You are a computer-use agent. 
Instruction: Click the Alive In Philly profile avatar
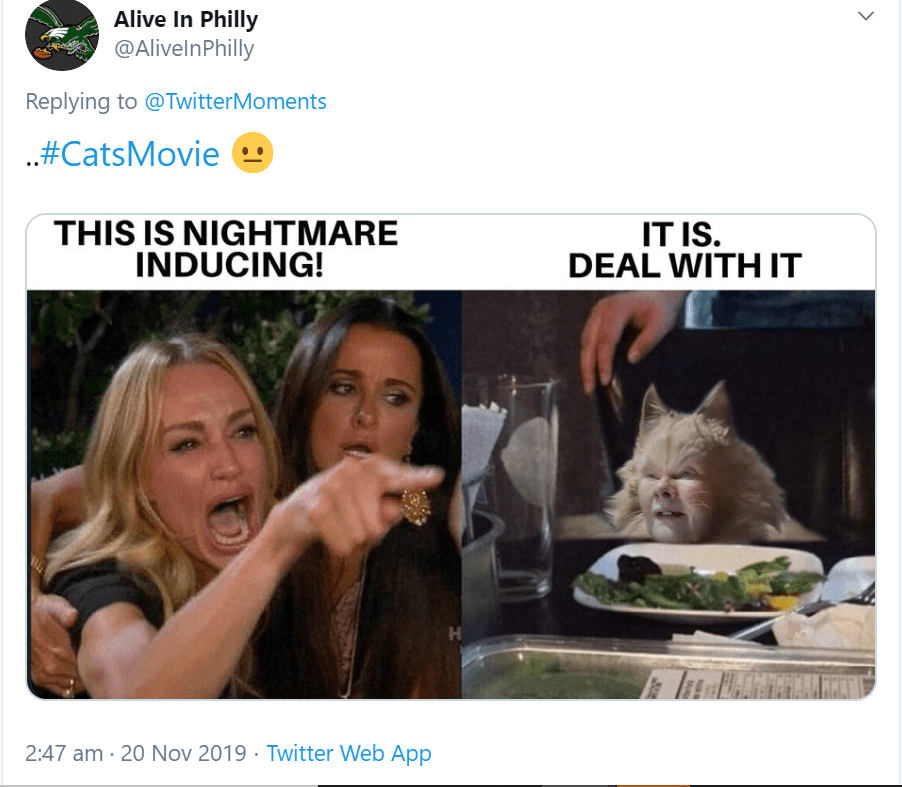61,35
